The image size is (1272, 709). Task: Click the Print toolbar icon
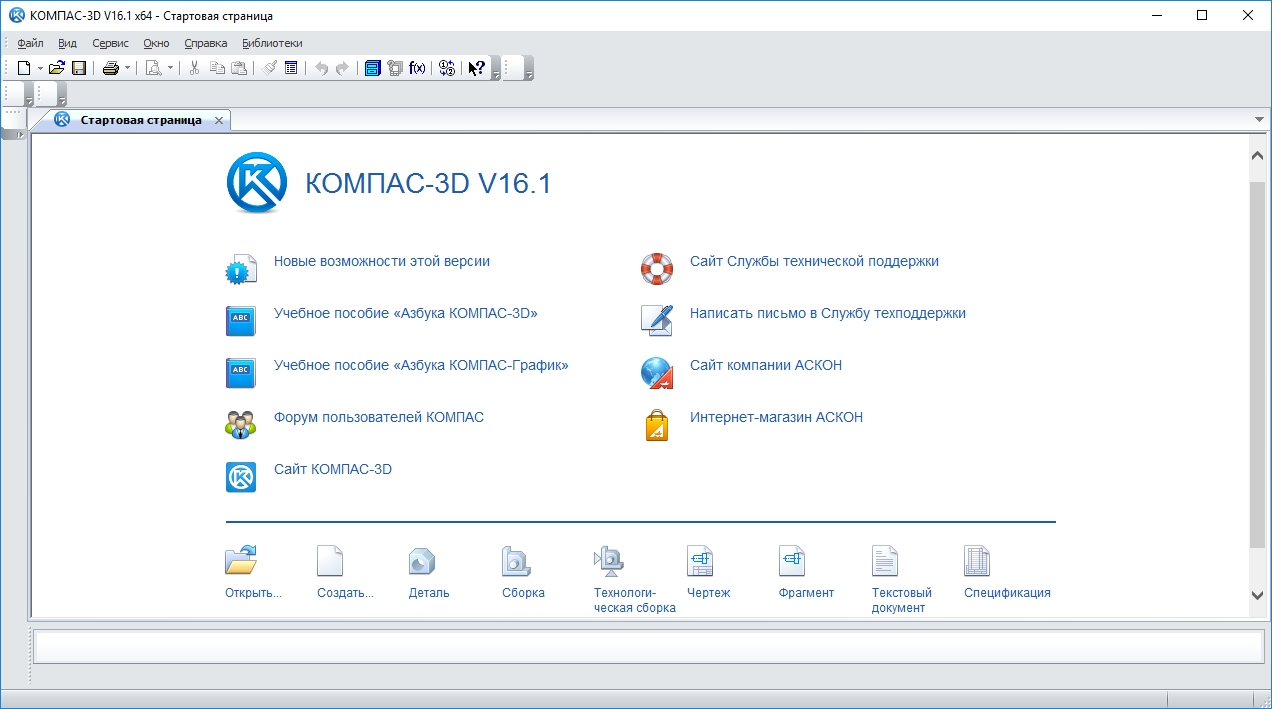click(110, 68)
